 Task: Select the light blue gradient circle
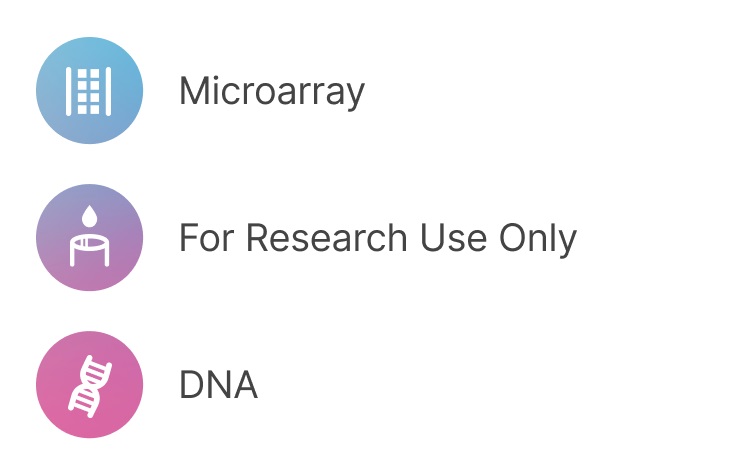(89, 90)
